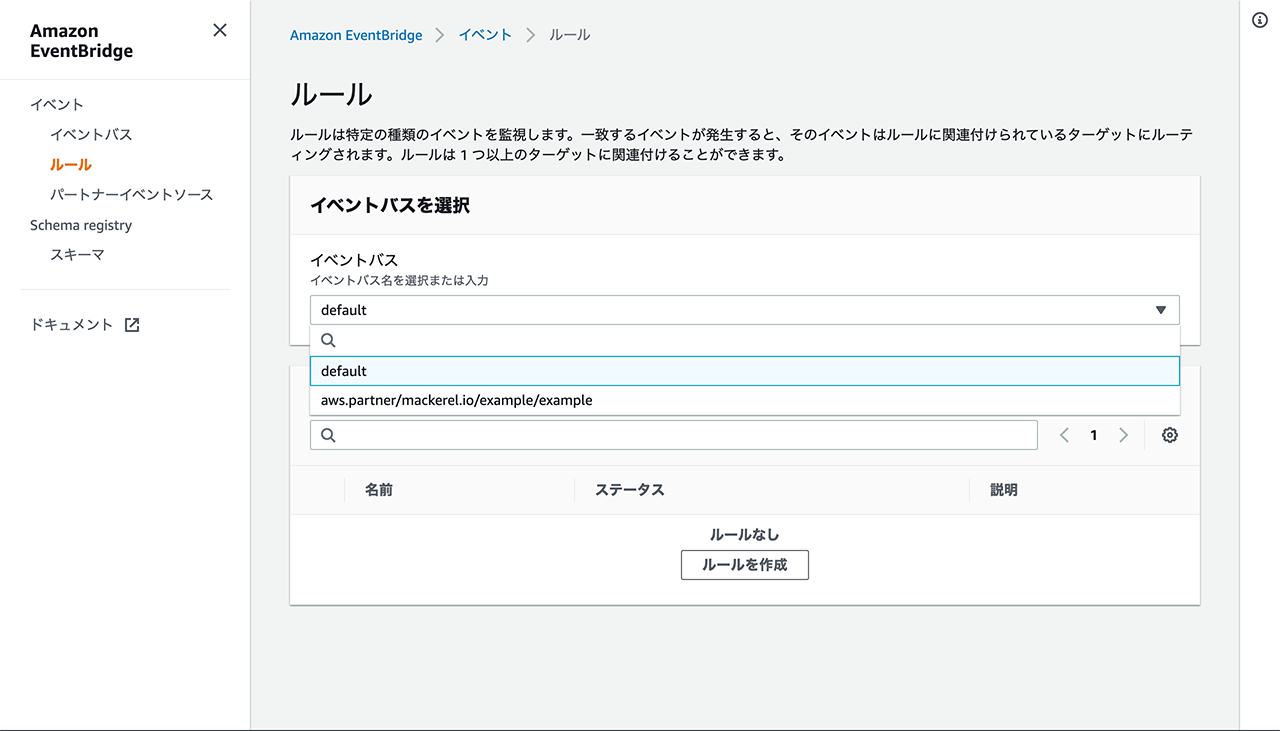Open table preferences gear icon
The height and width of the screenshot is (731, 1280).
[1170, 435]
